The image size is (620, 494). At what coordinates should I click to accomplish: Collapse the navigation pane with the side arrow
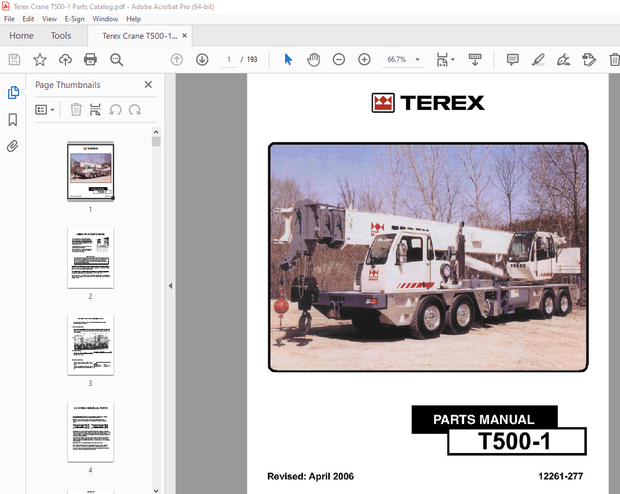click(170, 286)
